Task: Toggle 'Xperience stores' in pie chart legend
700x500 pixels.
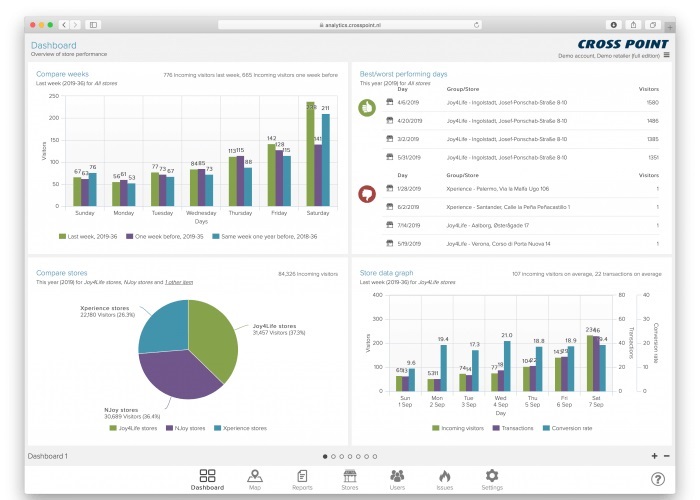Action: pos(238,428)
